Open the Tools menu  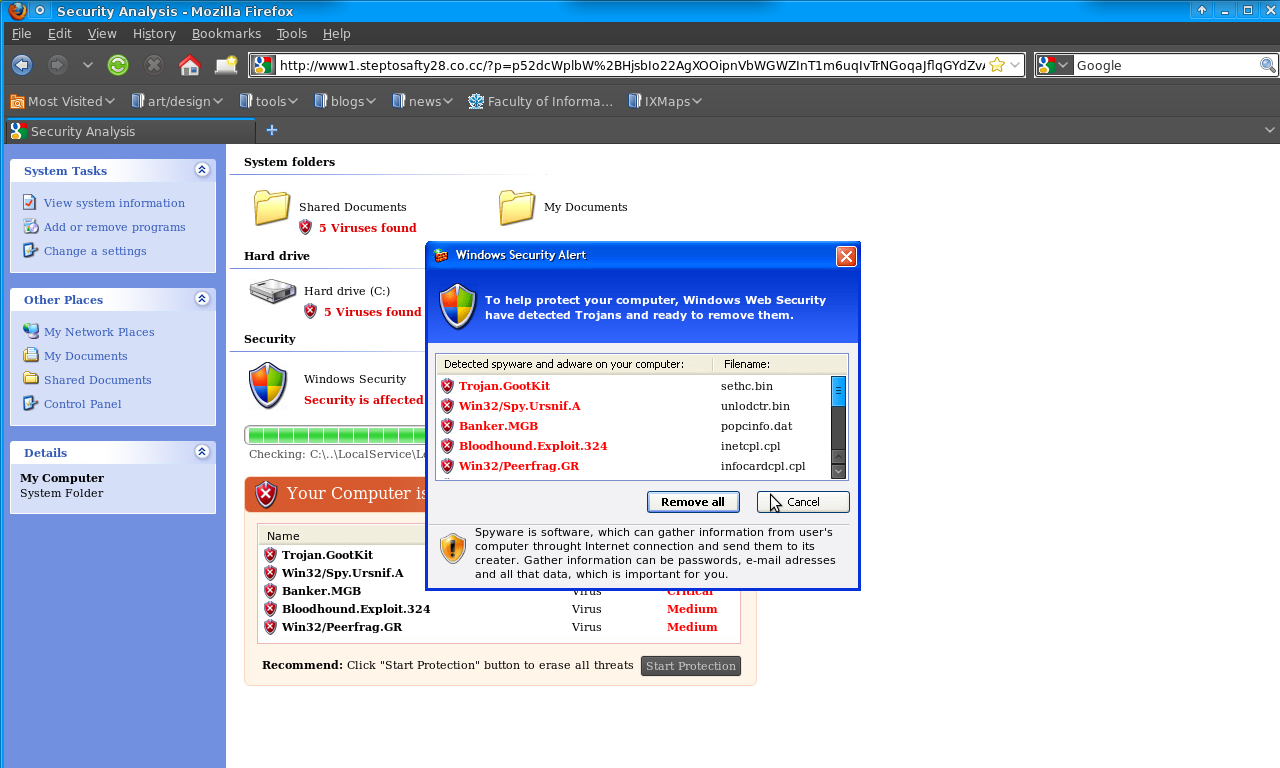click(292, 33)
